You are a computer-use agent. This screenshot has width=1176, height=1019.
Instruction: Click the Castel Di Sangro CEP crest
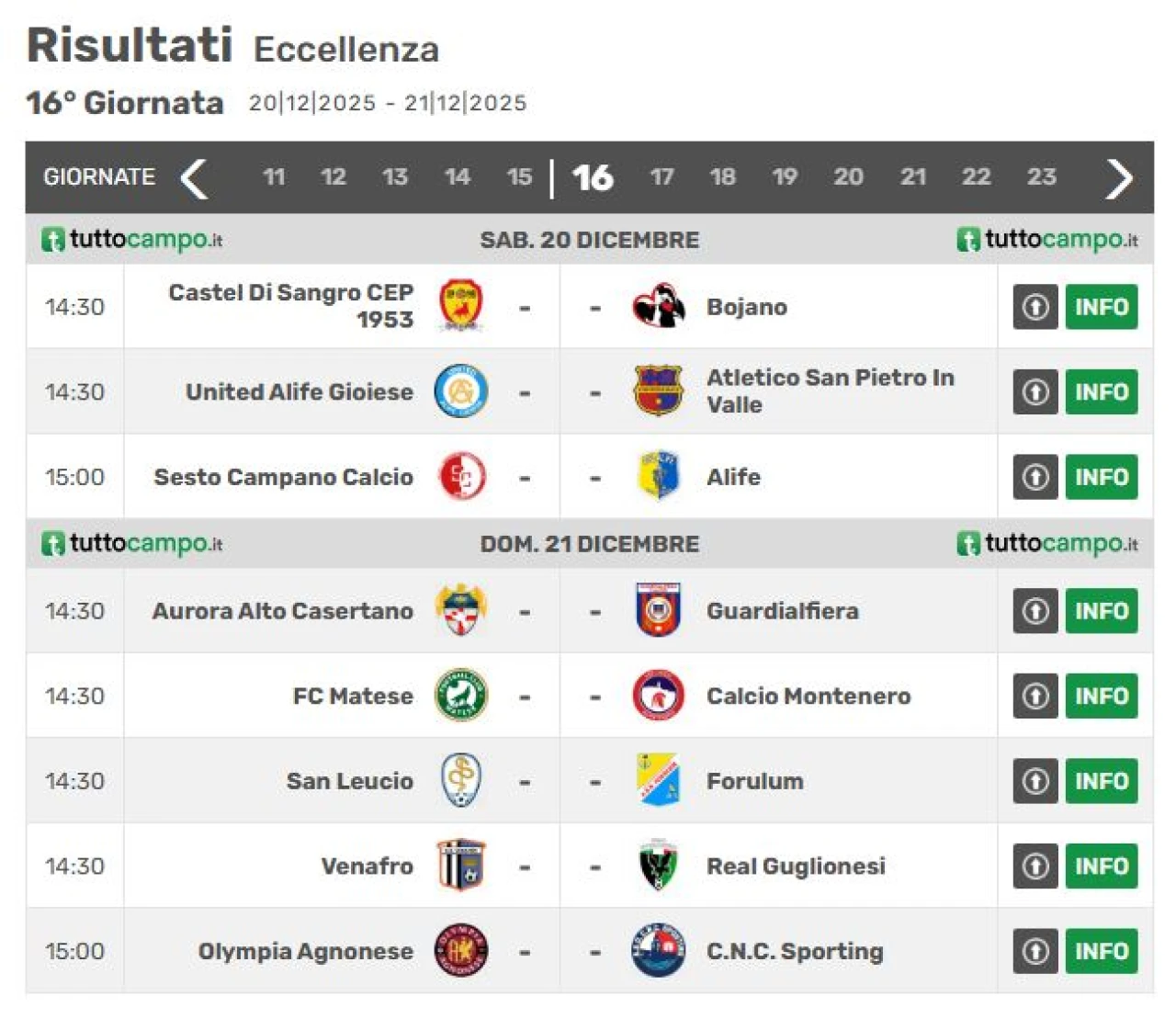click(460, 306)
